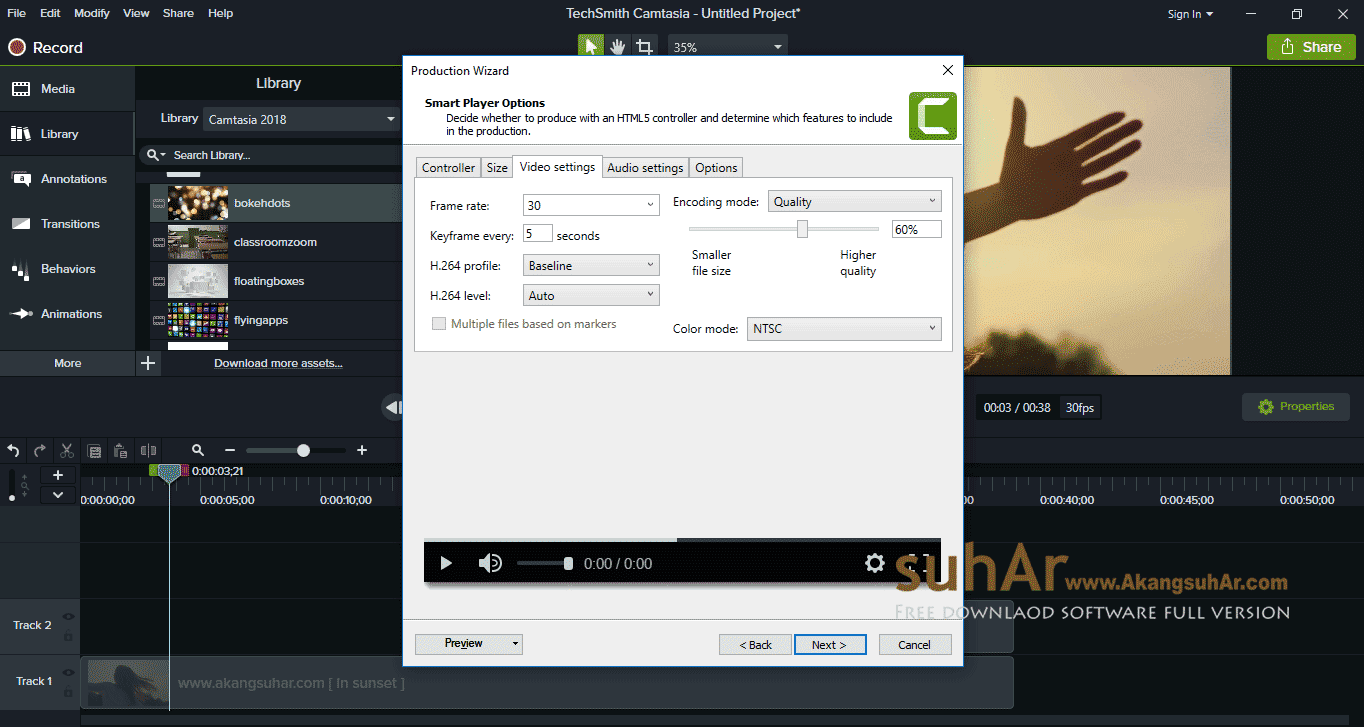Open the Annotations panel
Viewport: 1364px width, 727px height.
tap(67, 179)
